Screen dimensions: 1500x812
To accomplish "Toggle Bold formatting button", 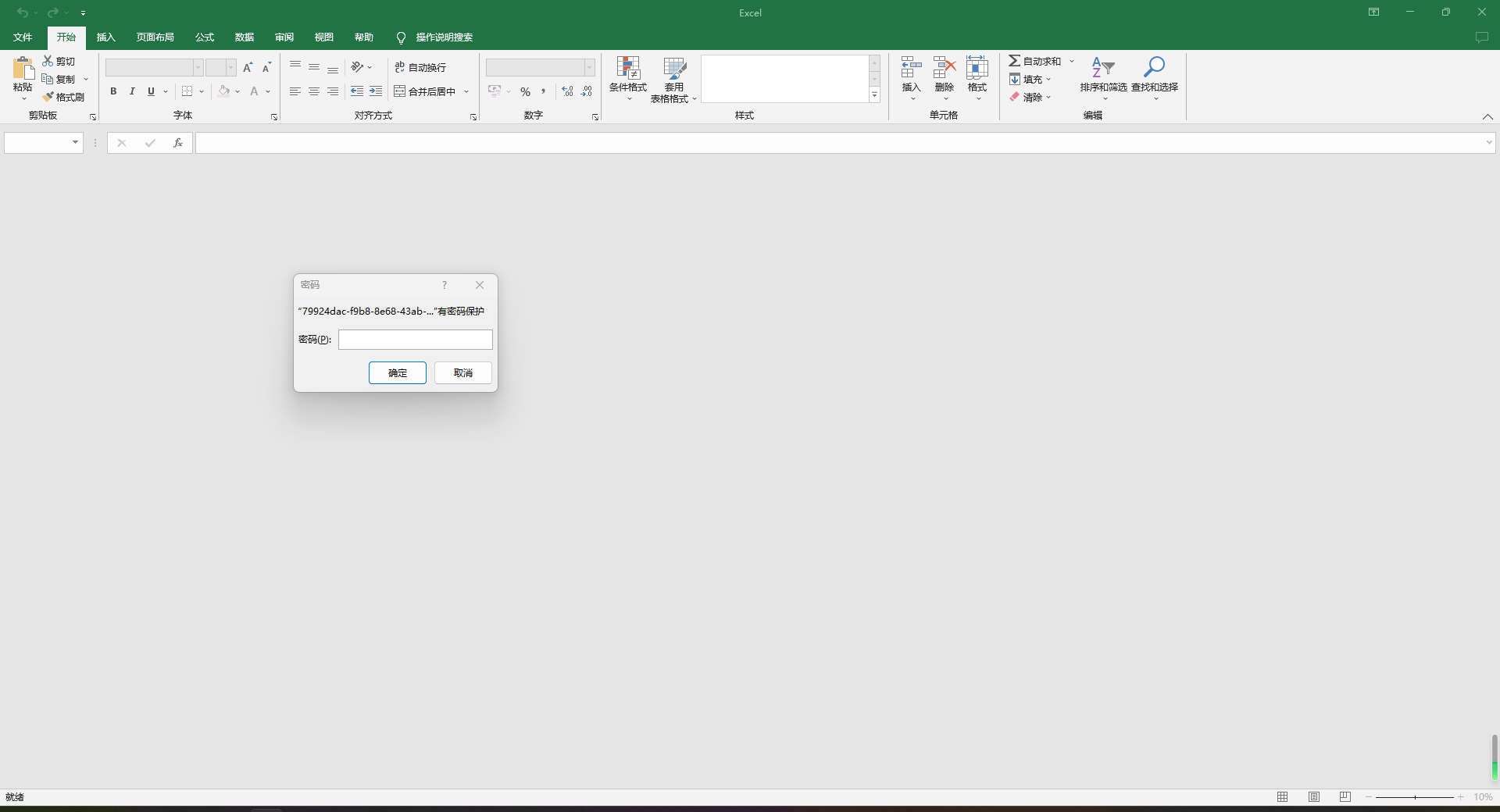I will [x=113, y=91].
